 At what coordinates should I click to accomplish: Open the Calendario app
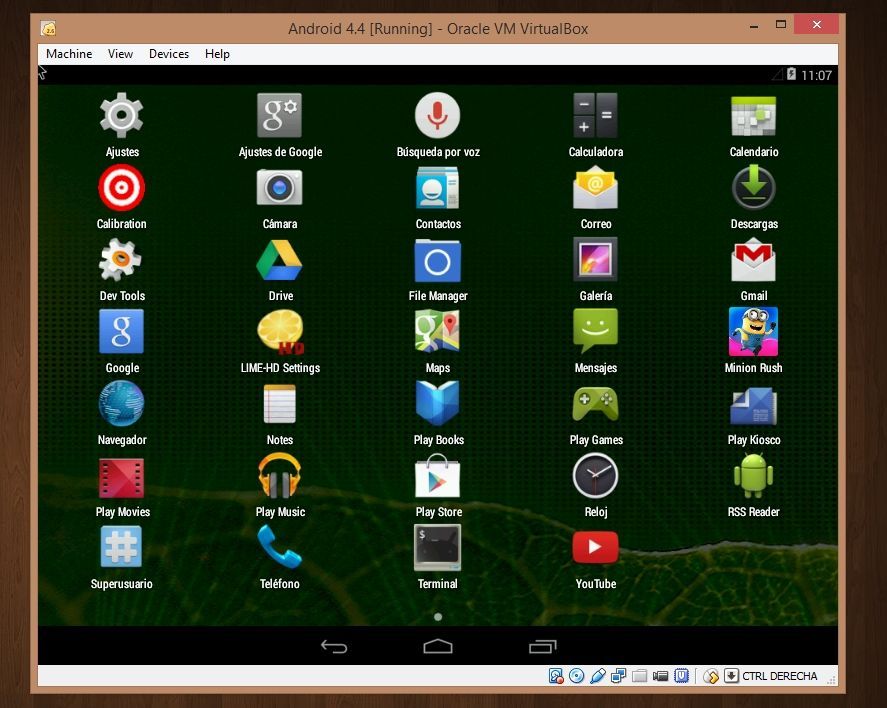coord(753,116)
